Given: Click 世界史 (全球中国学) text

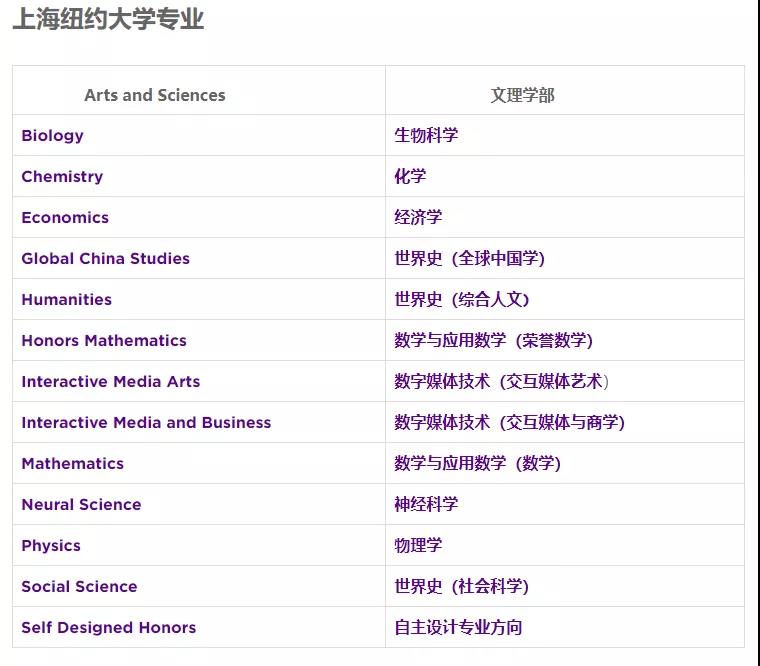Looking at the screenshot, I should [469, 258].
